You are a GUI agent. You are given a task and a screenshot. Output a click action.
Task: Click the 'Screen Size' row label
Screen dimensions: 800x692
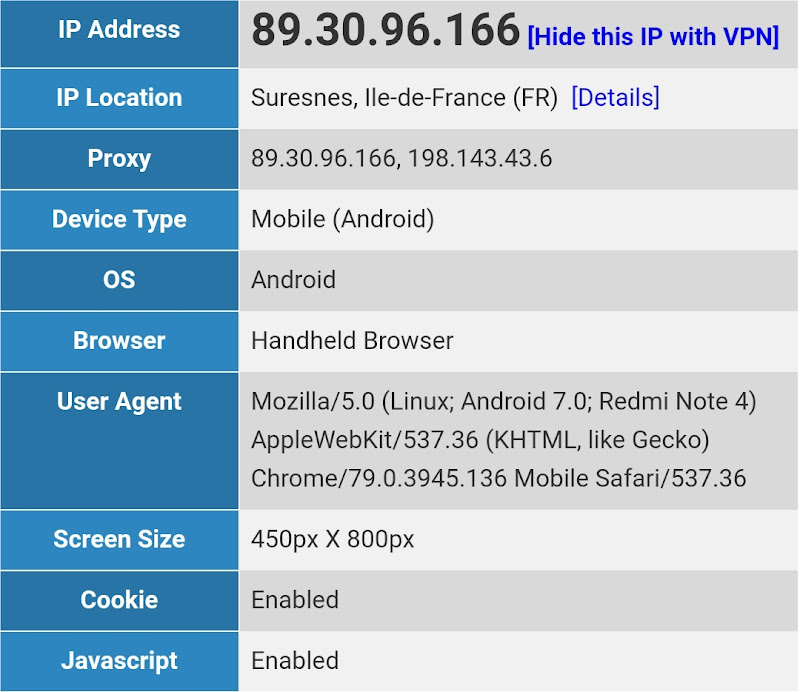tap(119, 539)
